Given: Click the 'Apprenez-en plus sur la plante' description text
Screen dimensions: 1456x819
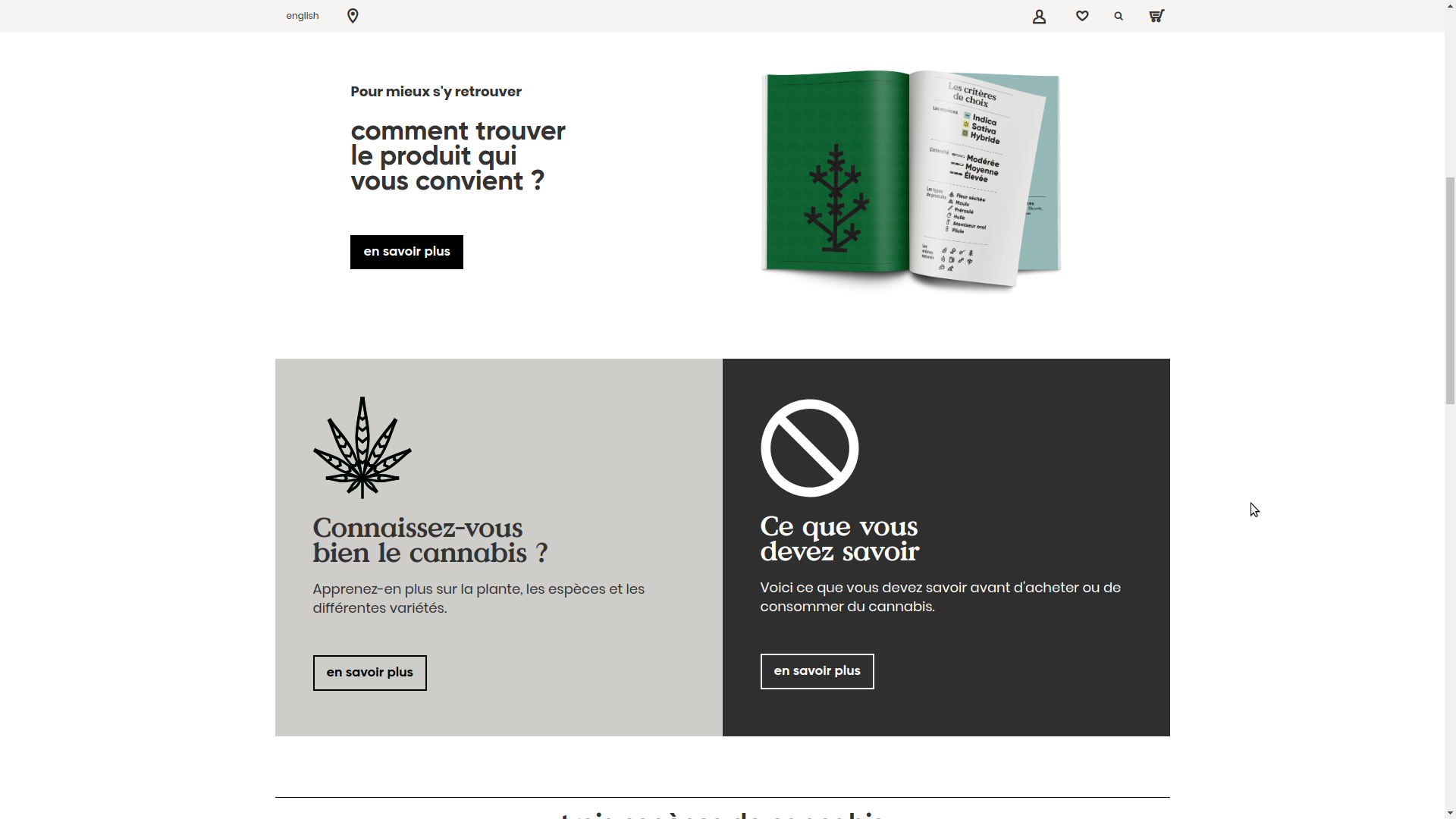Looking at the screenshot, I should [479, 598].
